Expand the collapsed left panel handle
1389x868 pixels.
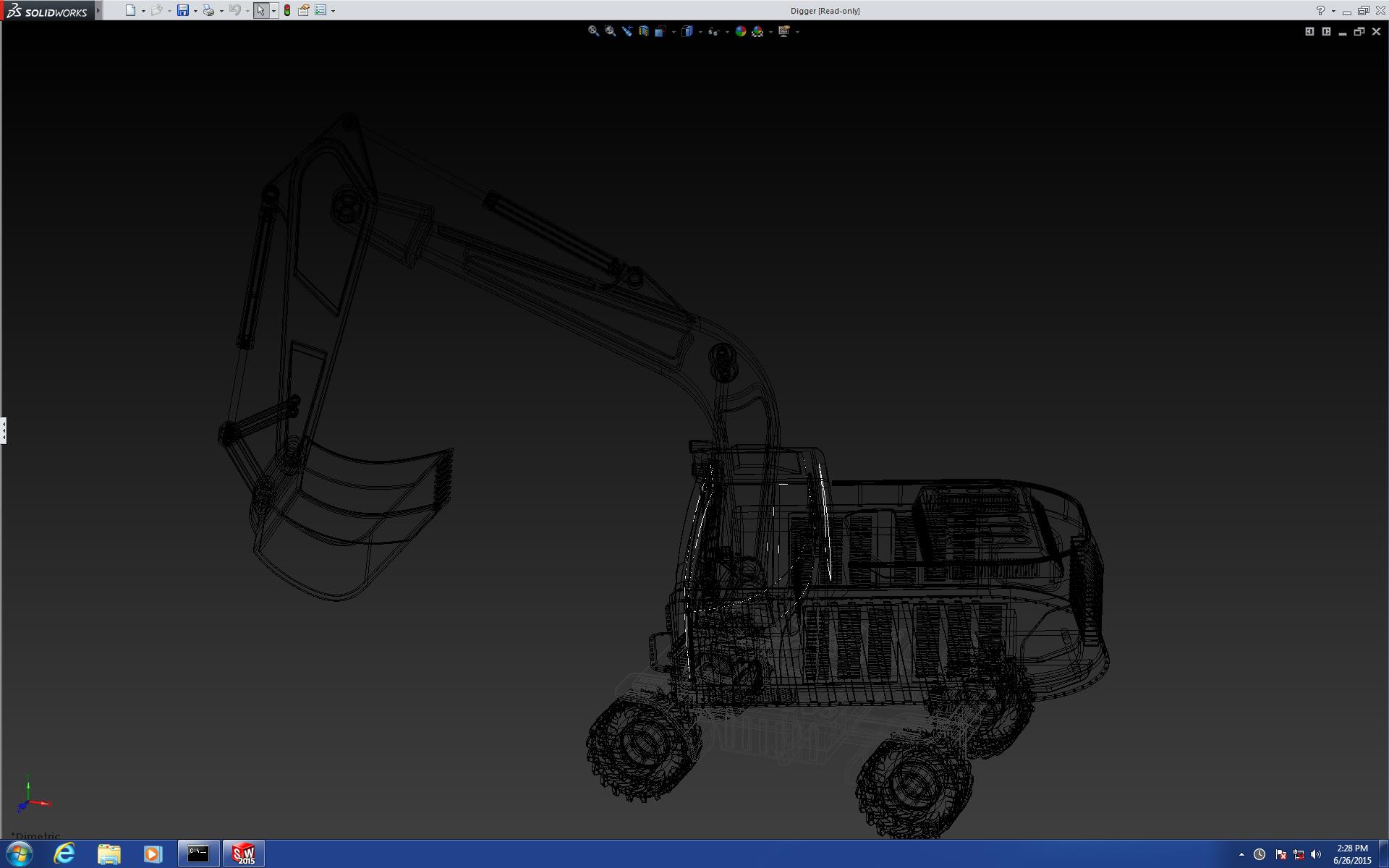4,430
